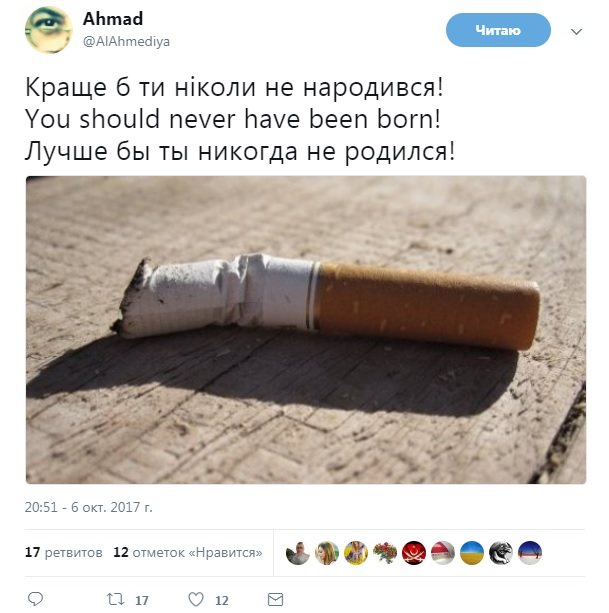Image resolution: width=609 pixels, height=613 pixels.
Task: Open the flower bouquet avatar
Action: pyautogui.click(x=385, y=553)
